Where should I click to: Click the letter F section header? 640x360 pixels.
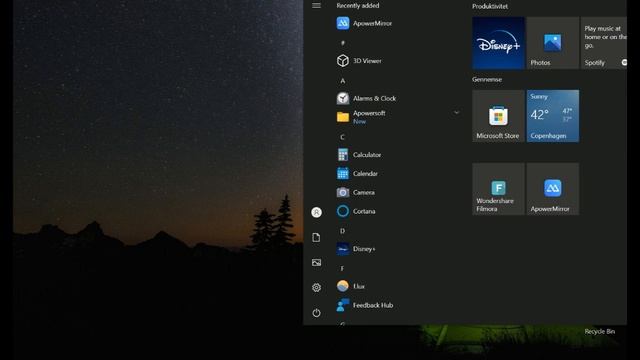click(342, 269)
